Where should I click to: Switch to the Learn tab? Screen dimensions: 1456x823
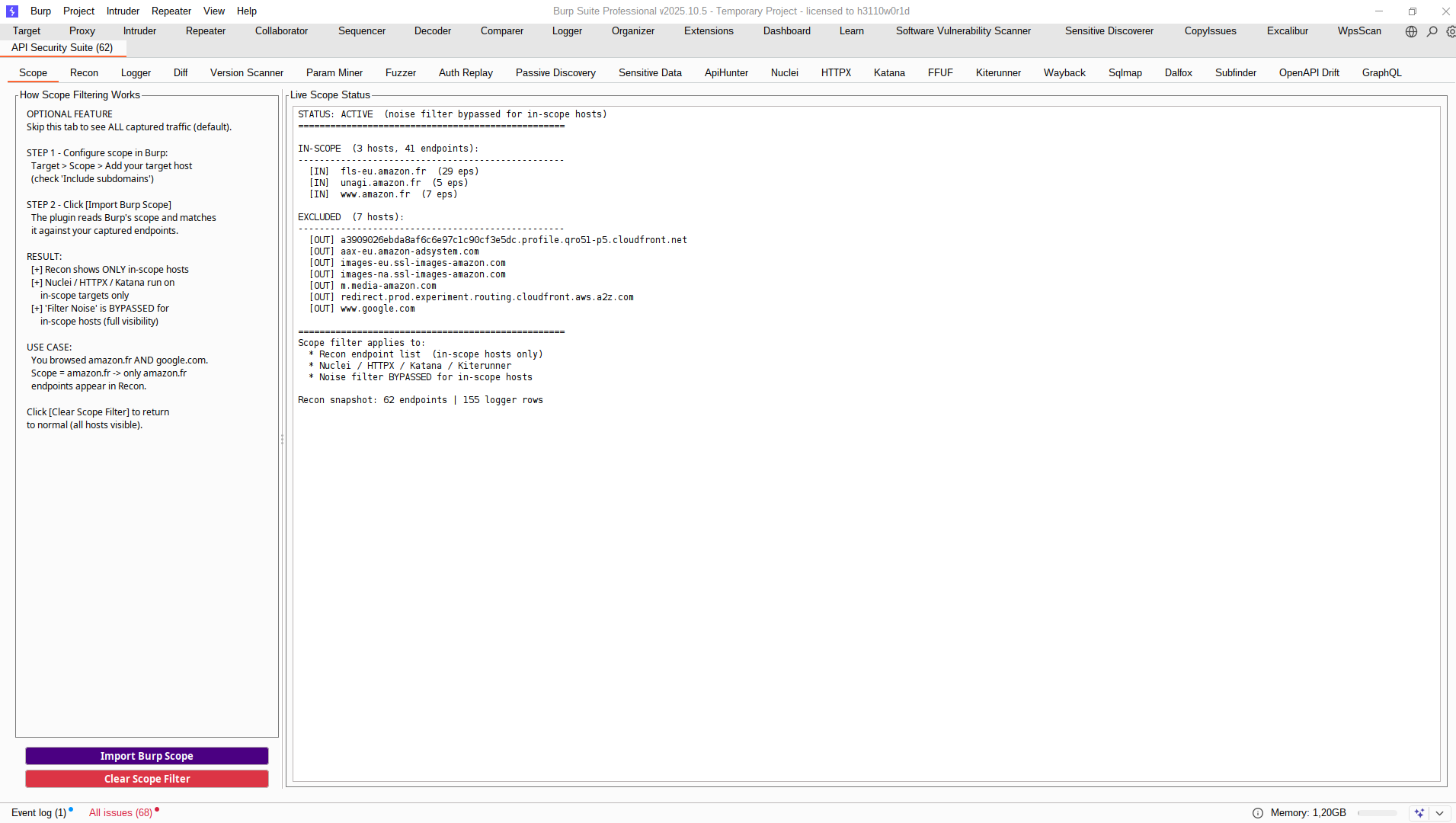[x=852, y=31]
